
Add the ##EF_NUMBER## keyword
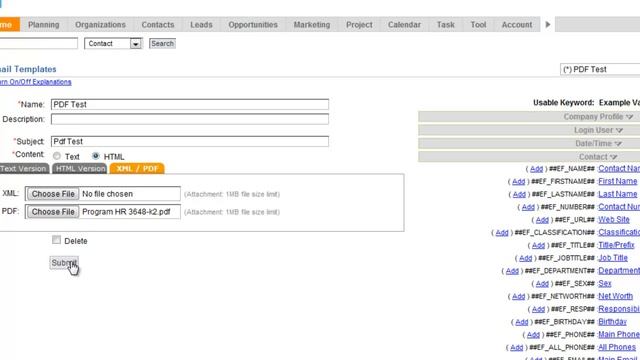tap(528, 207)
